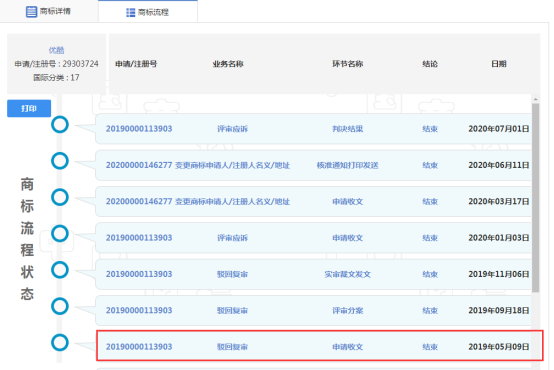Select timeline circle for 2019年09月18日 entry
Screen dimensions: 554x370
(60, 306)
